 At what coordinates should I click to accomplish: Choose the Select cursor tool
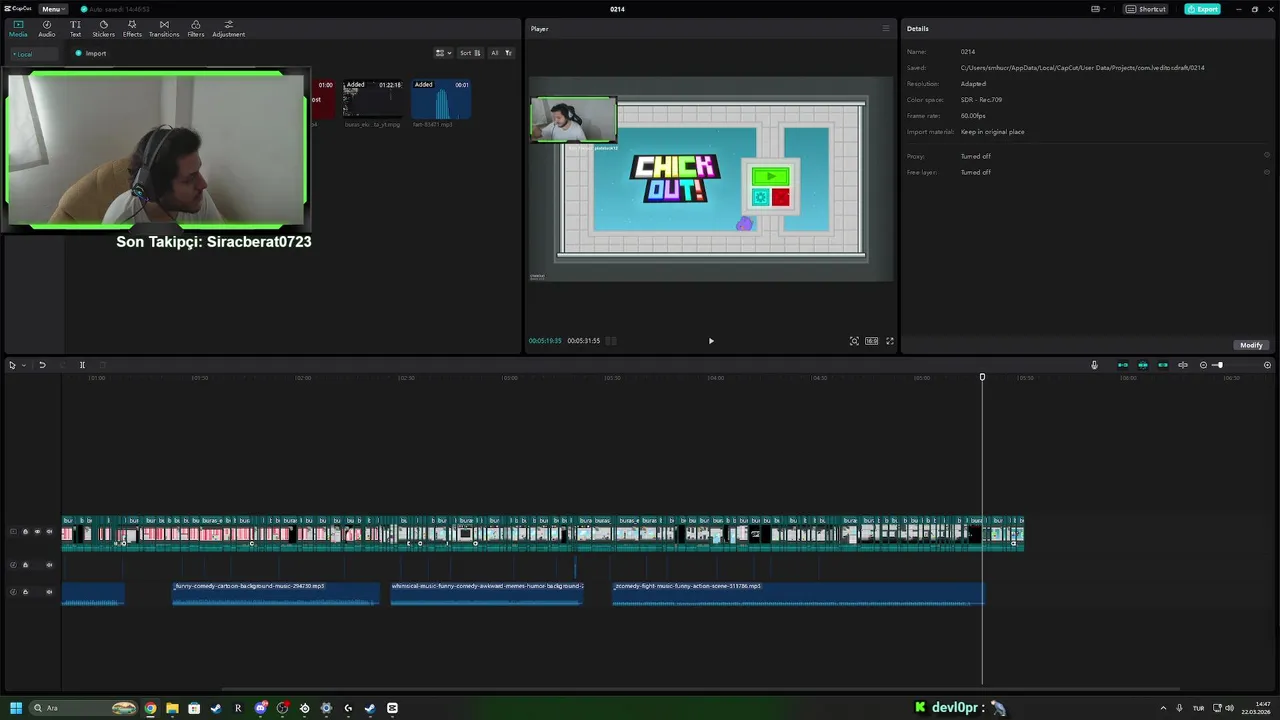12,365
